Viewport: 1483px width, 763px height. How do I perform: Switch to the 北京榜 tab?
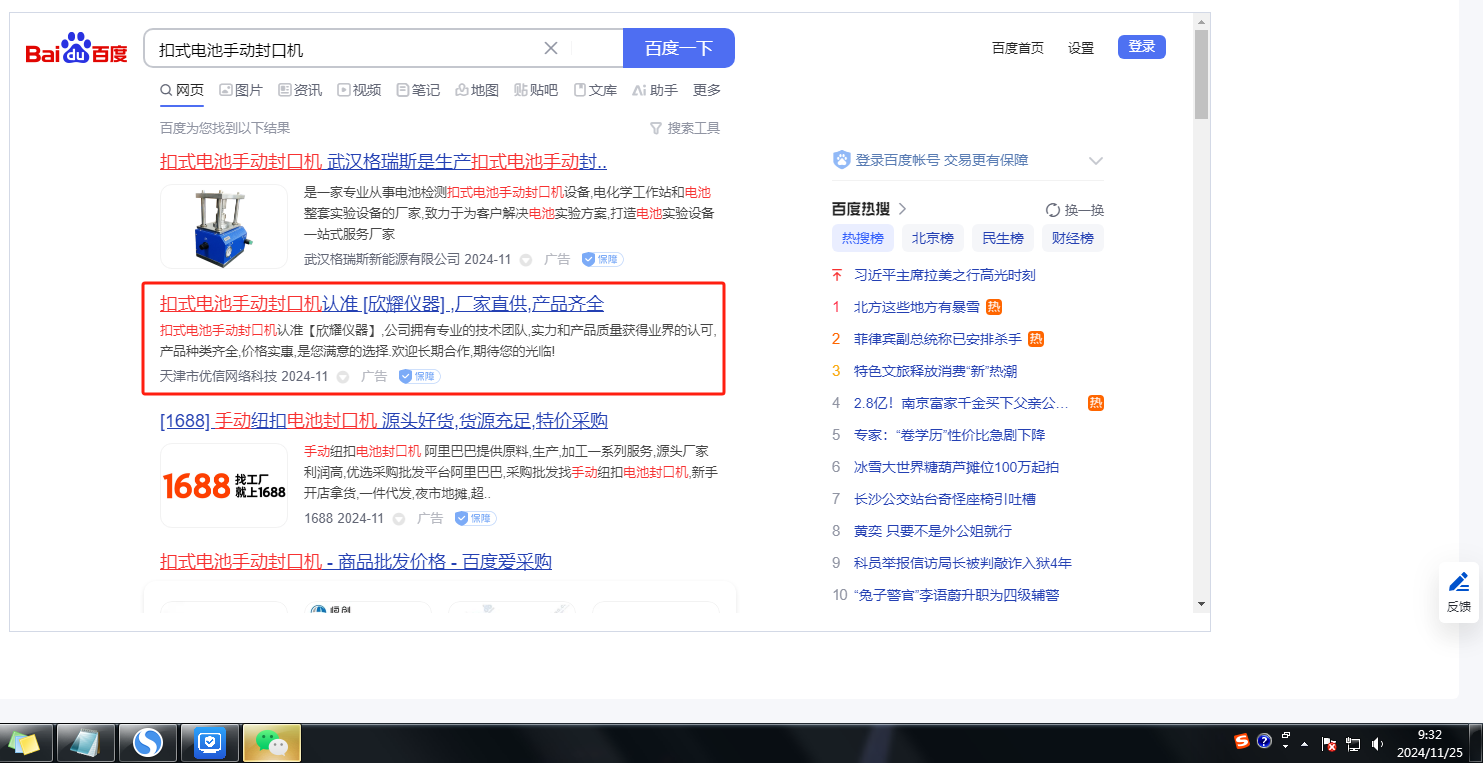(x=932, y=238)
